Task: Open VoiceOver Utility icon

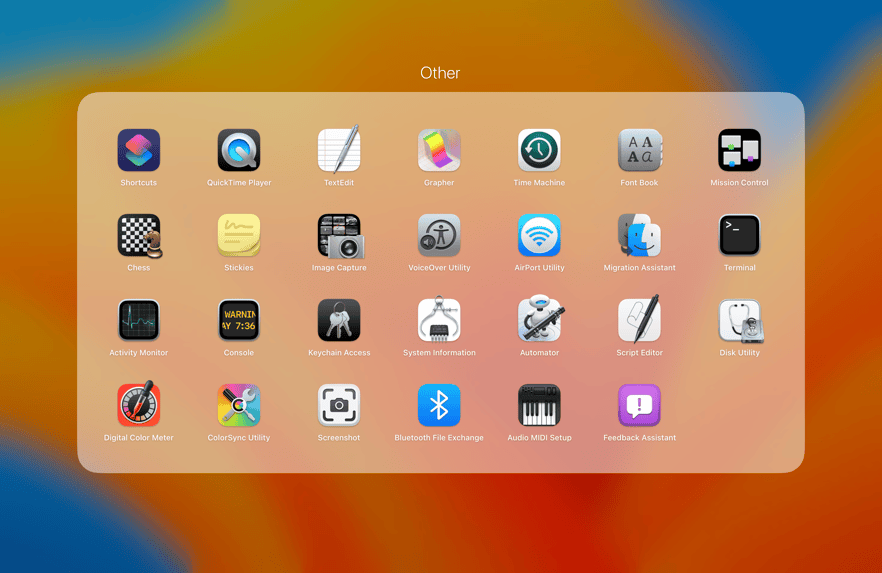Action: [439, 235]
